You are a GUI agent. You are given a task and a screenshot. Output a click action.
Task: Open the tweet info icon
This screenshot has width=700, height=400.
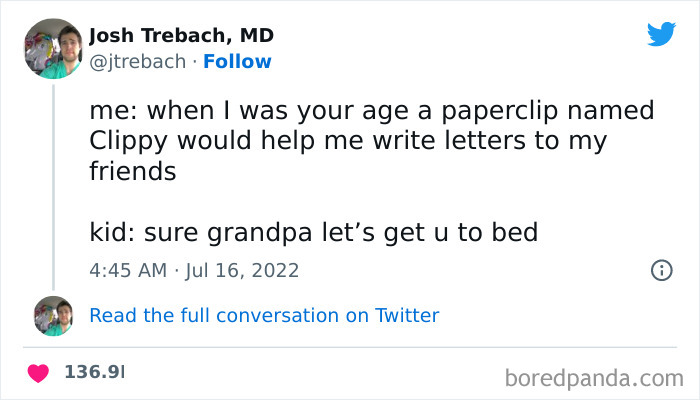point(660,270)
